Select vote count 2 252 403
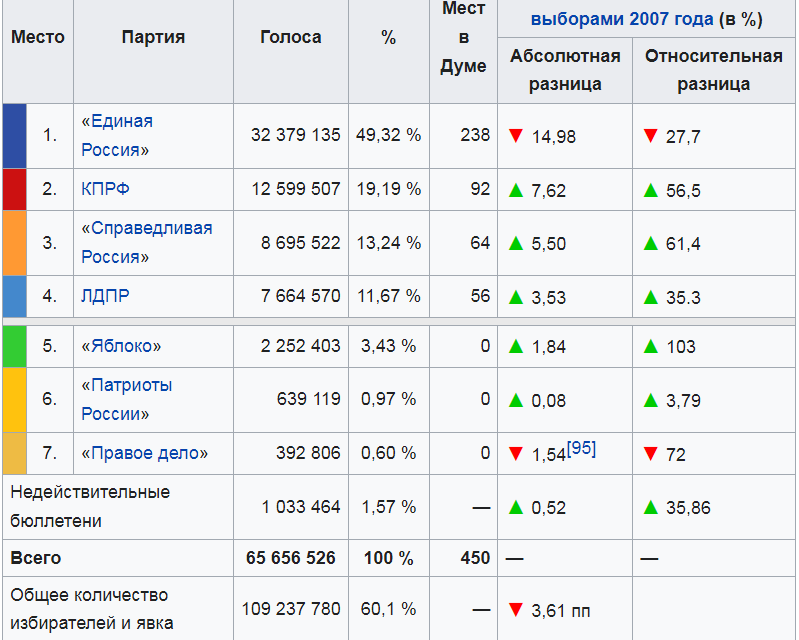The width and height of the screenshot is (799, 640). 301,346
